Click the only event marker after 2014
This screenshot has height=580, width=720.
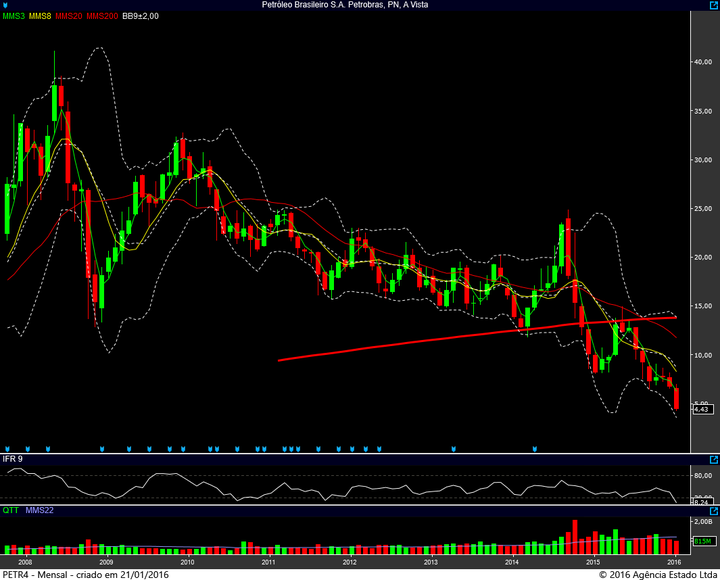point(534,449)
